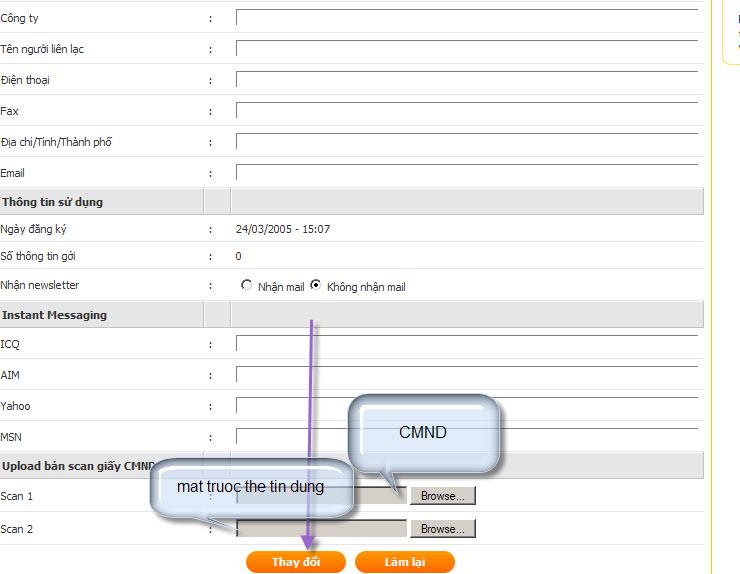Image resolution: width=740 pixels, height=574 pixels.
Task: Select the Nhận mail radio button
Action: pyautogui.click(x=247, y=286)
